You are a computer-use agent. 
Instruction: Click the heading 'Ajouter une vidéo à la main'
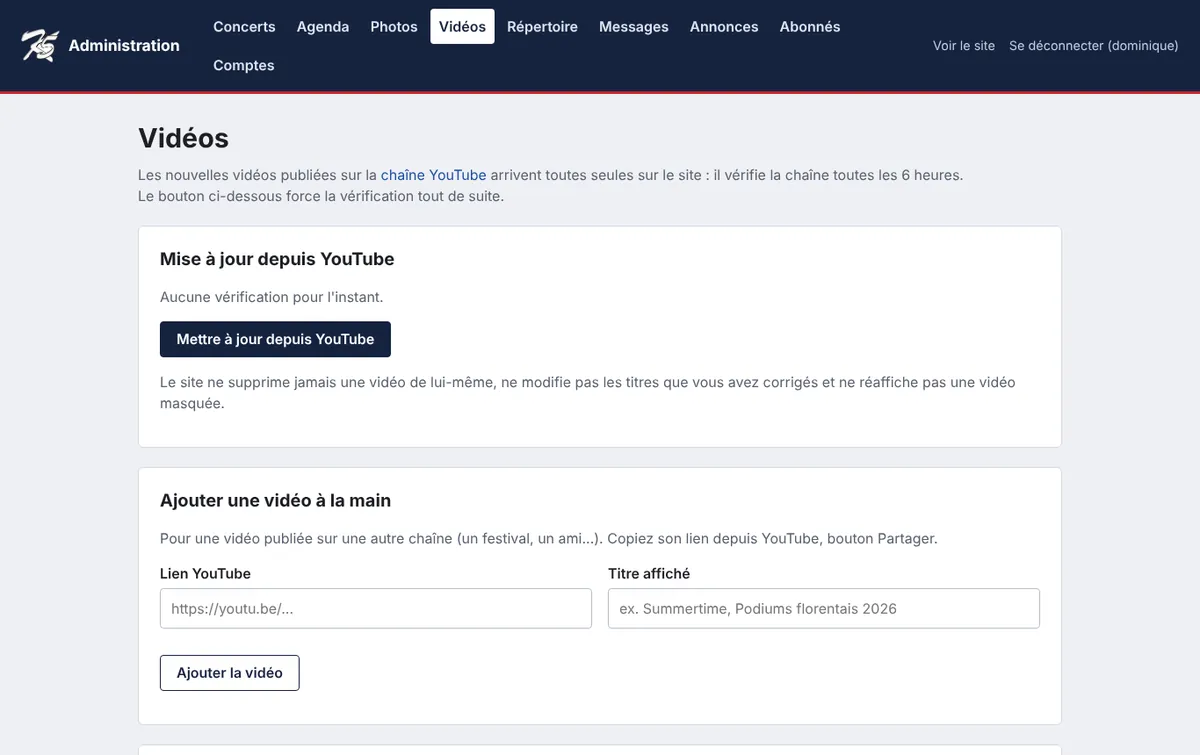point(275,500)
